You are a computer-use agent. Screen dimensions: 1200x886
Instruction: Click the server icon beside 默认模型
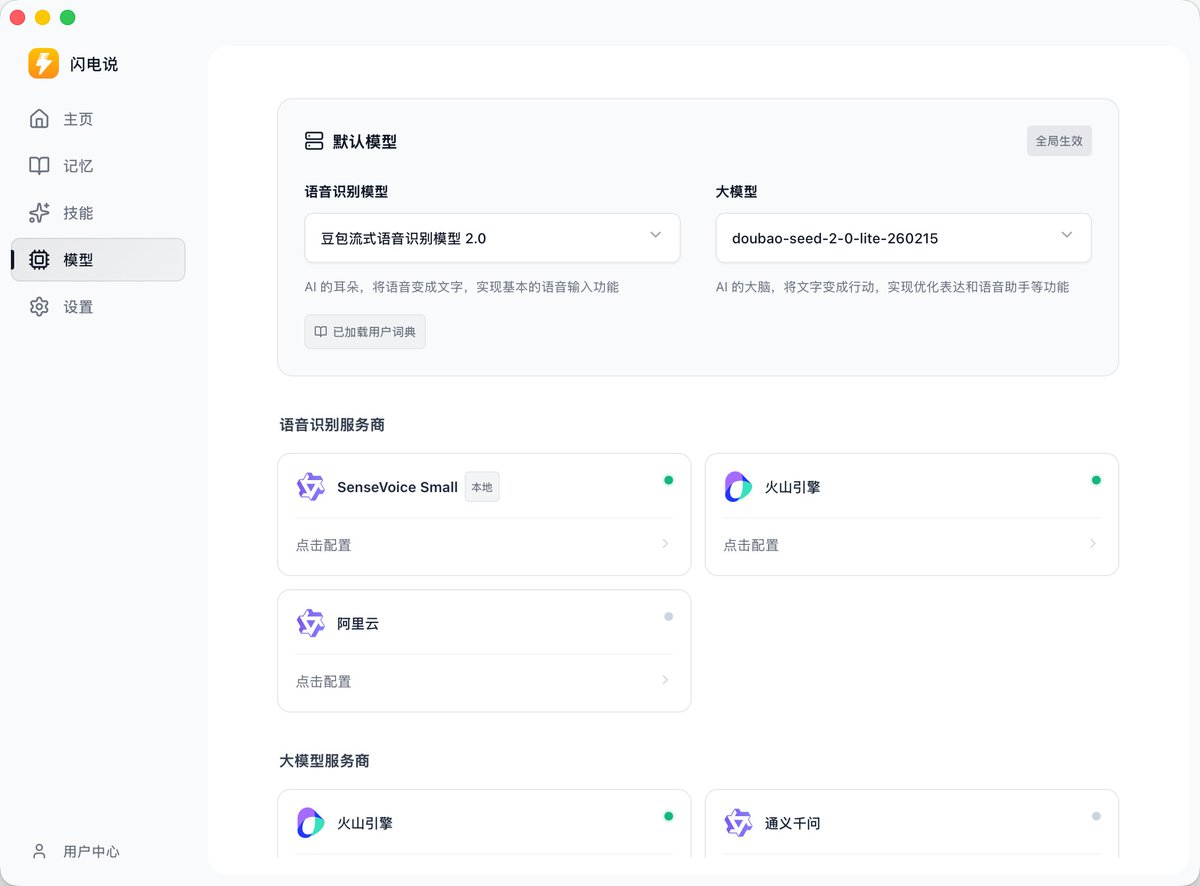tap(314, 141)
